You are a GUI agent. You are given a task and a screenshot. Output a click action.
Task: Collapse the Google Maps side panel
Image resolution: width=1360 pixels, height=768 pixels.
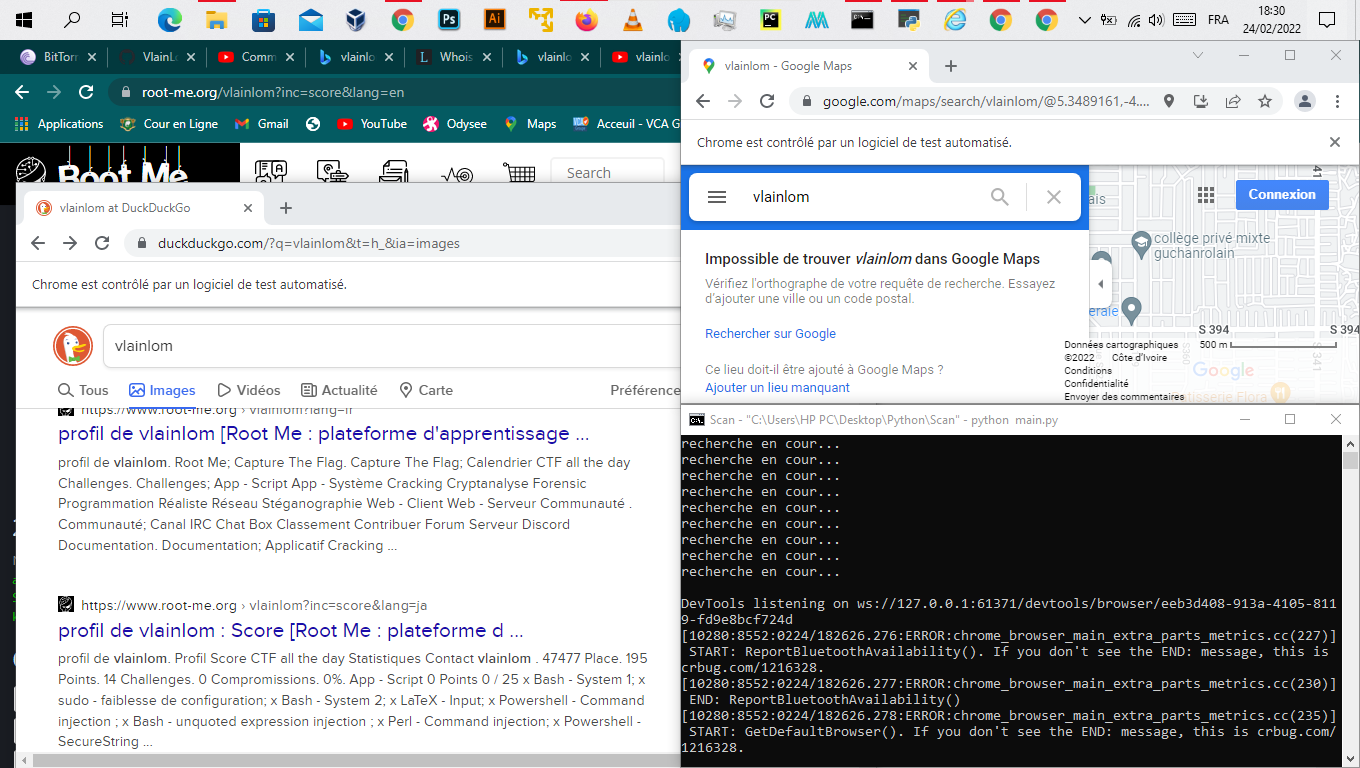point(1100,283)
